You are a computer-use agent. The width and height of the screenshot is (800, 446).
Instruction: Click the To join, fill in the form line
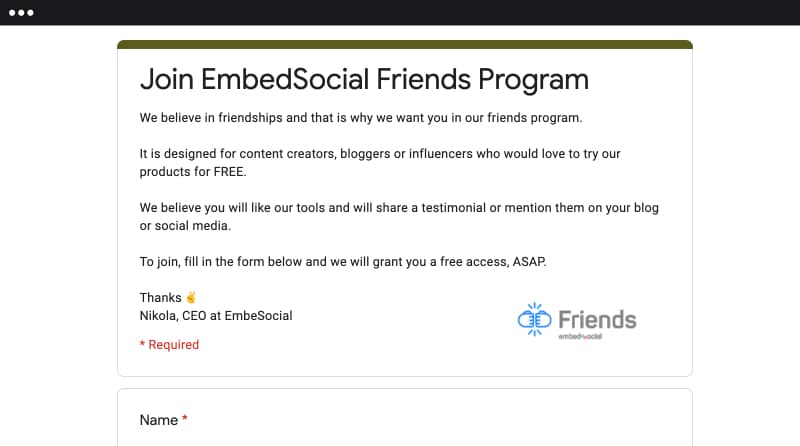(343, 262)
